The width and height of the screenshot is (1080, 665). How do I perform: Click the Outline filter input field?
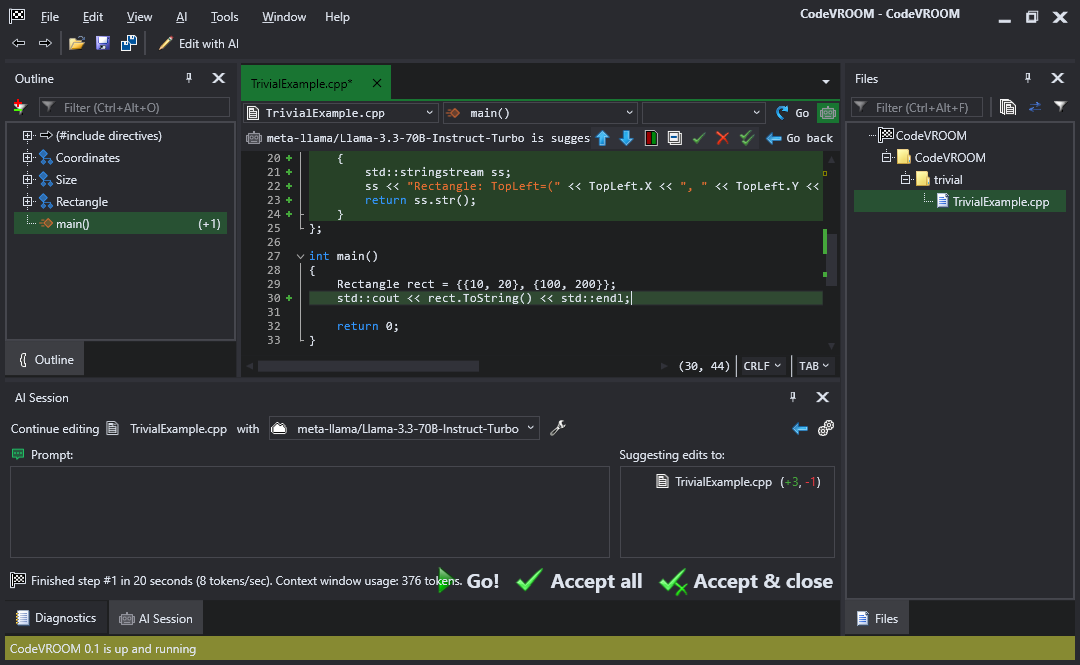(135, 108)
